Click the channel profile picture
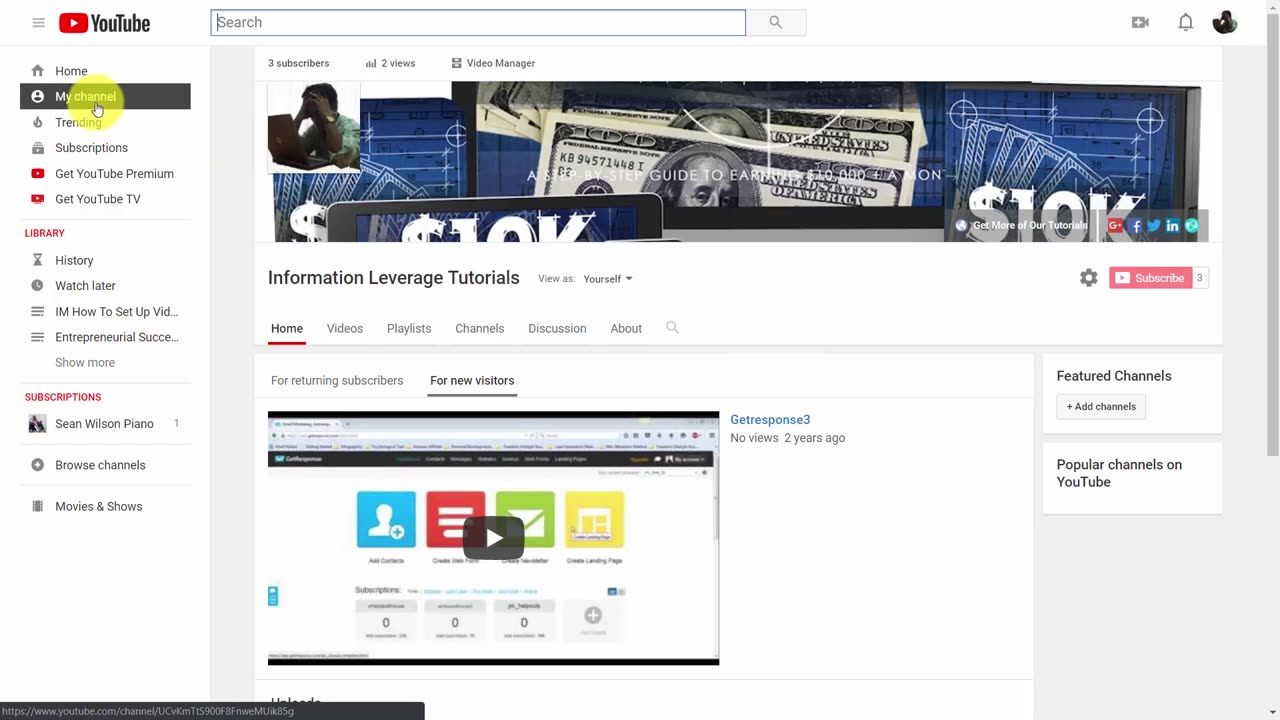The image size is (1280, 720). point(314,127)
